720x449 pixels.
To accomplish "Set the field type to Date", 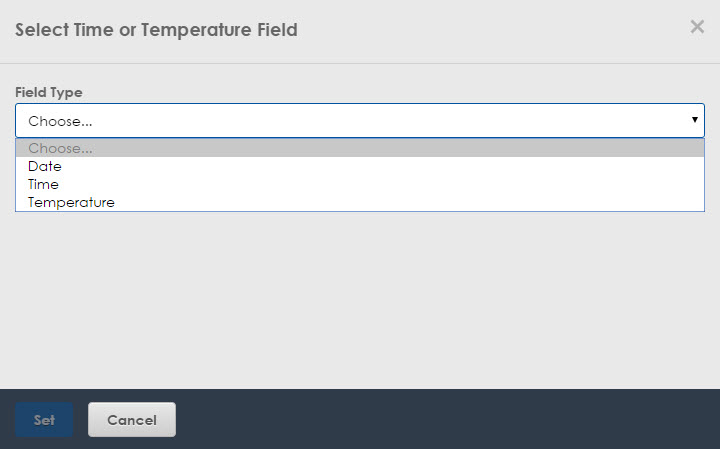I will [x=360, y=166].
